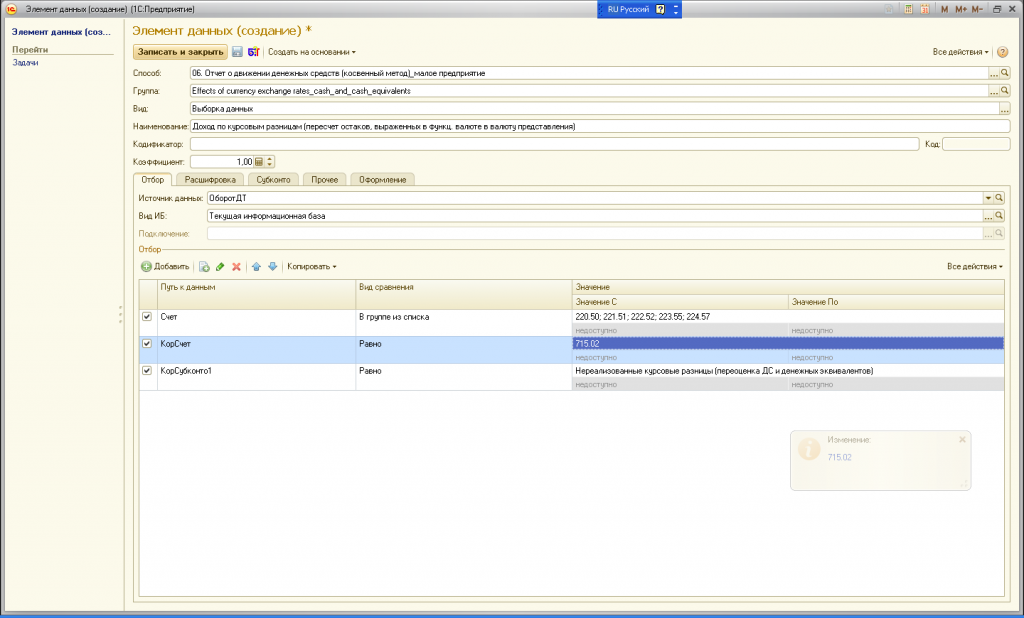Open the keyboard layout help icon in language bar
The width and height of the screenshot is (1024, 618).
(x=660, y=9)
